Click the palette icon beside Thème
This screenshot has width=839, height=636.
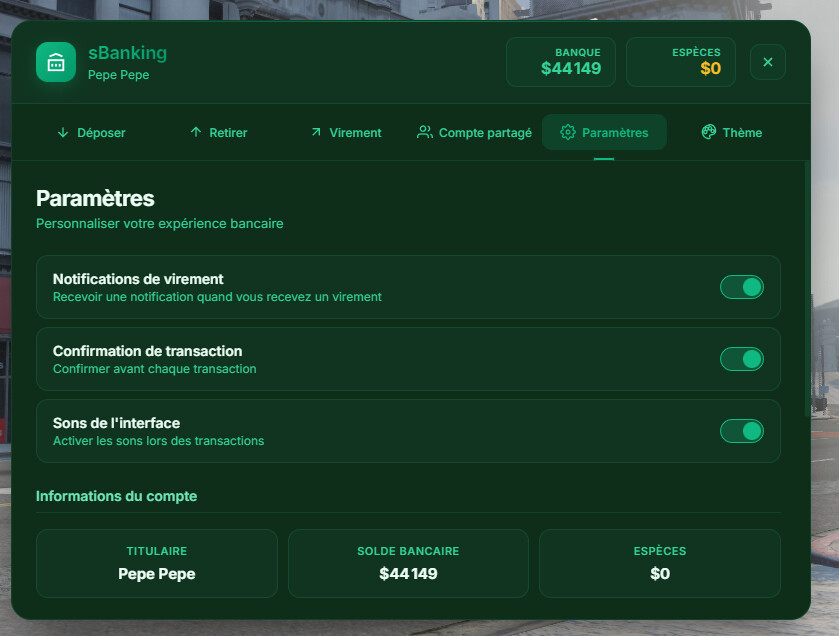[x=708, y=132]
